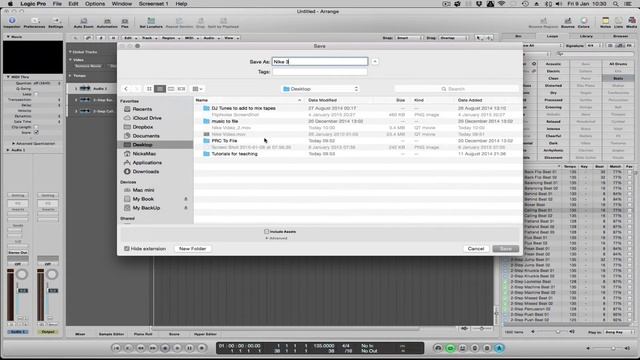640x360 pixels.
Task: Toggle the Include Assets checkbox
Action: point(267,231)
